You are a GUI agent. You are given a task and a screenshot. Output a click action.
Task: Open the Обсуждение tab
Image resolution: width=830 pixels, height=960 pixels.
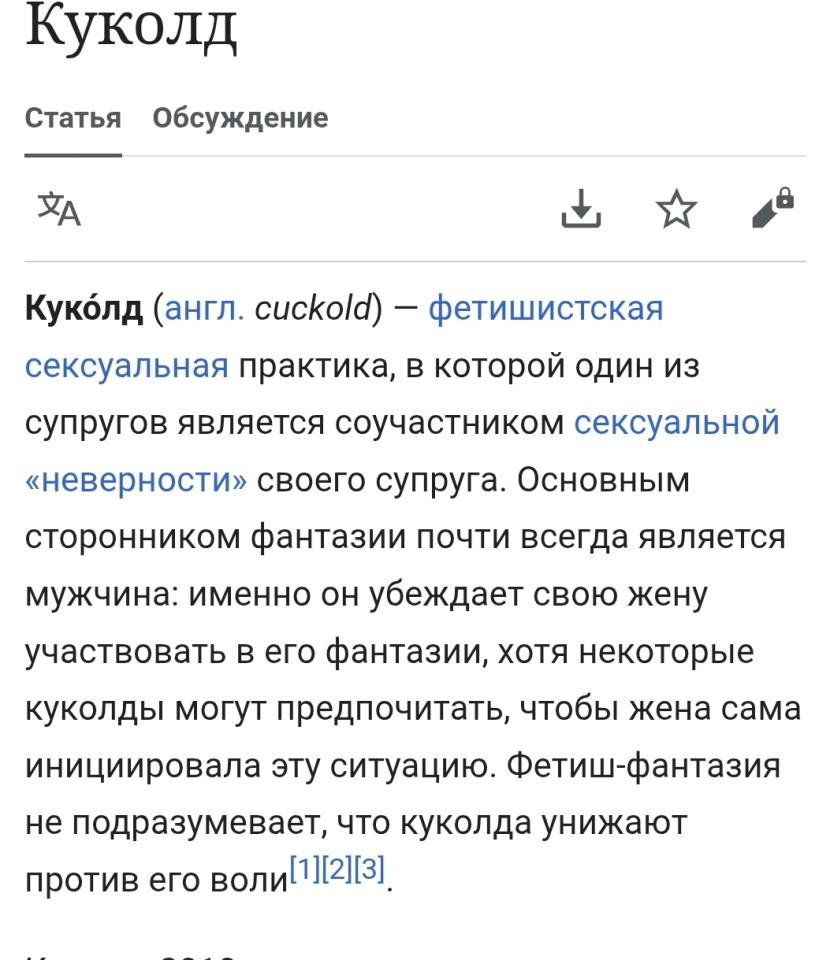(240, 118)
